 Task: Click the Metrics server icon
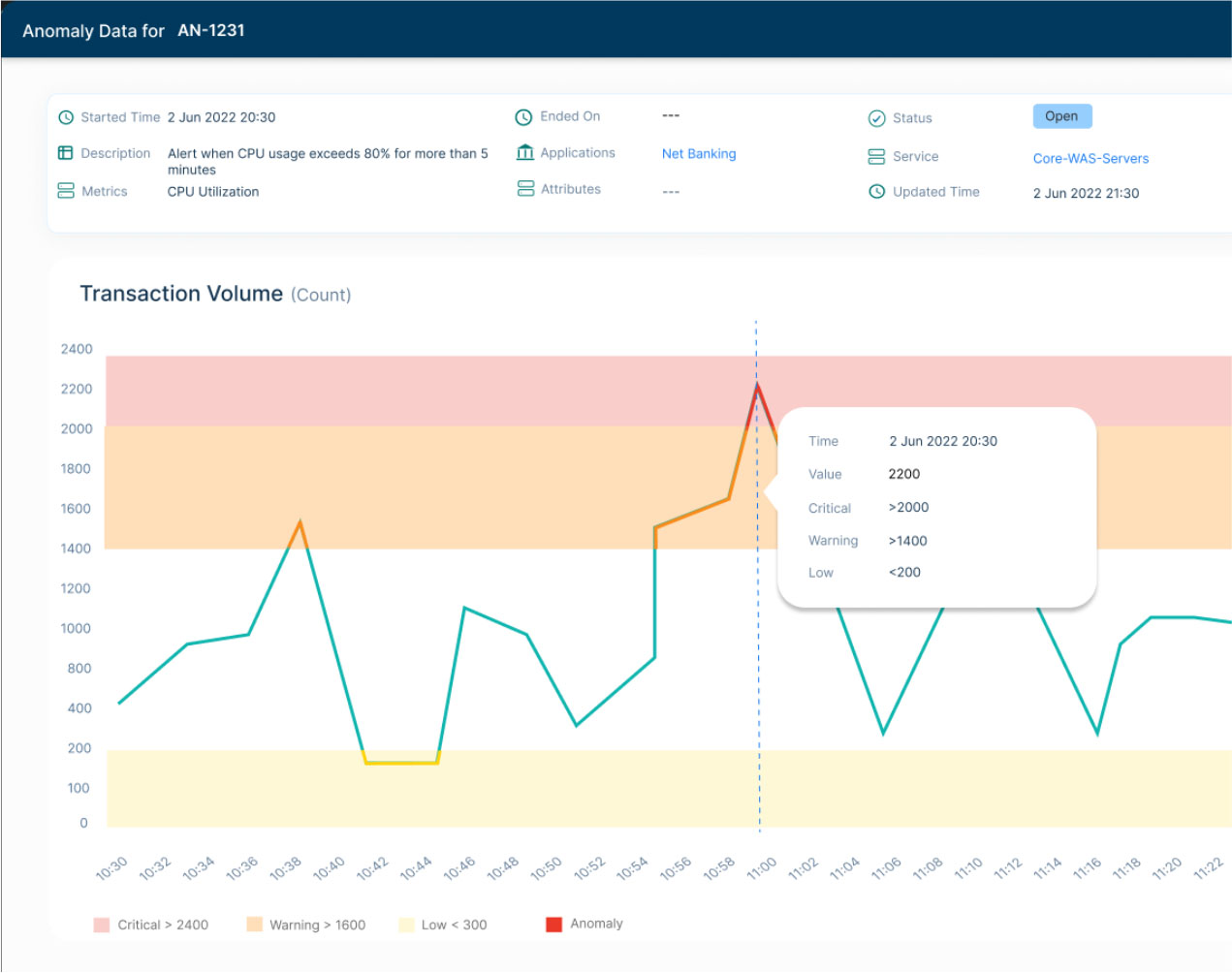(66, 191)
